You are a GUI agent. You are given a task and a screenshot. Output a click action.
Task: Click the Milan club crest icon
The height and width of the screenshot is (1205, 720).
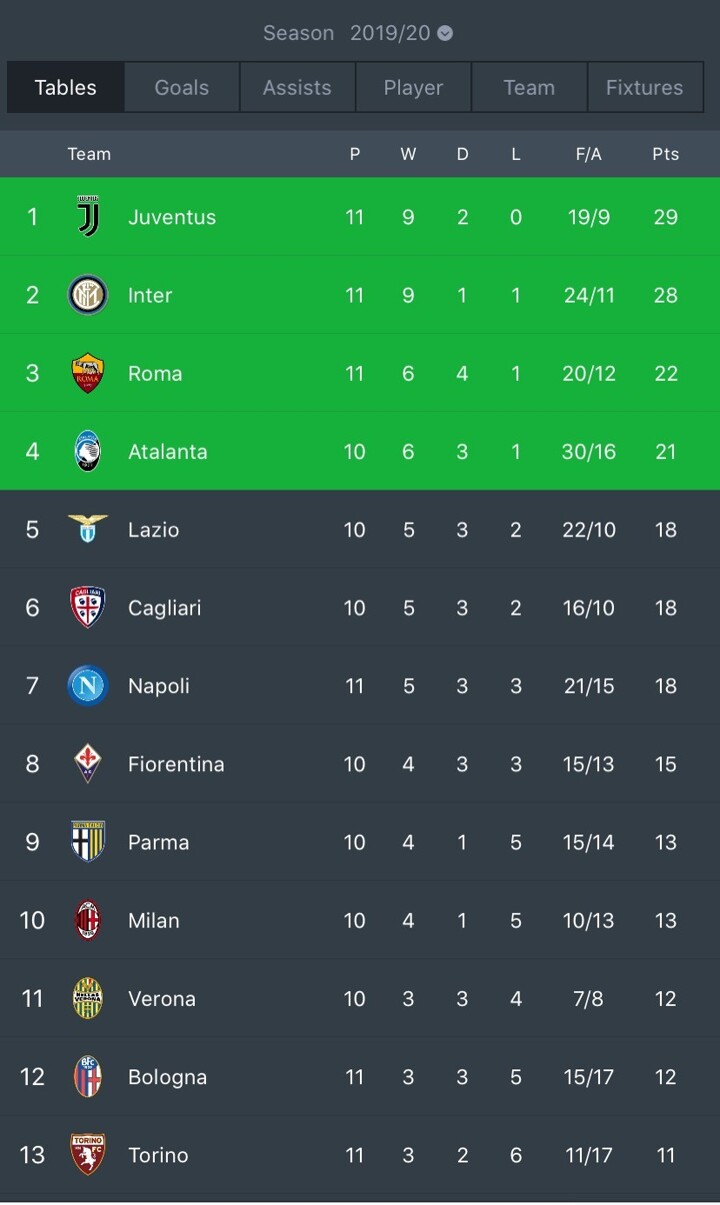(x=88, y=920)
